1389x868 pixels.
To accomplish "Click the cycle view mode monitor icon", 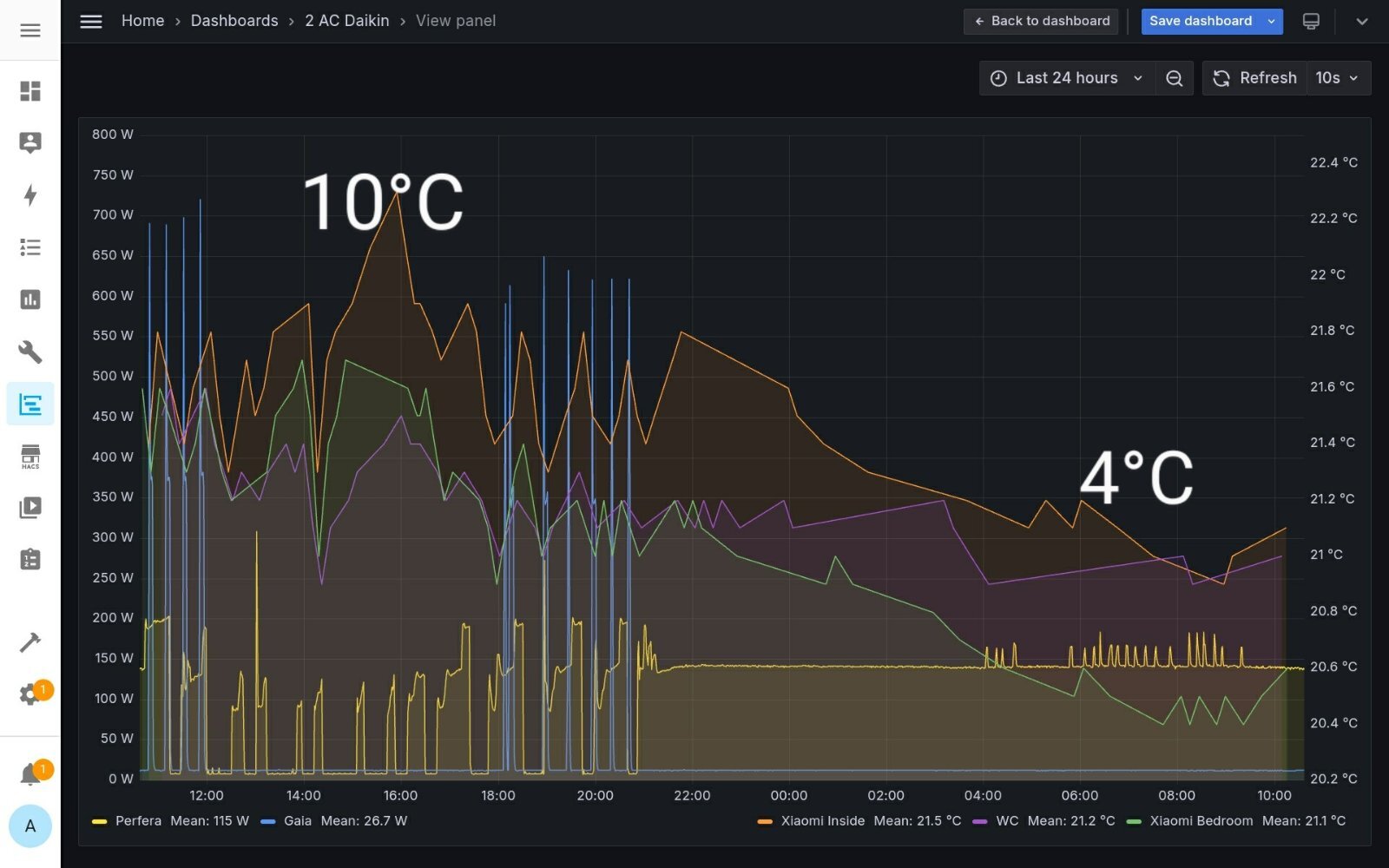I will 1311,21.
